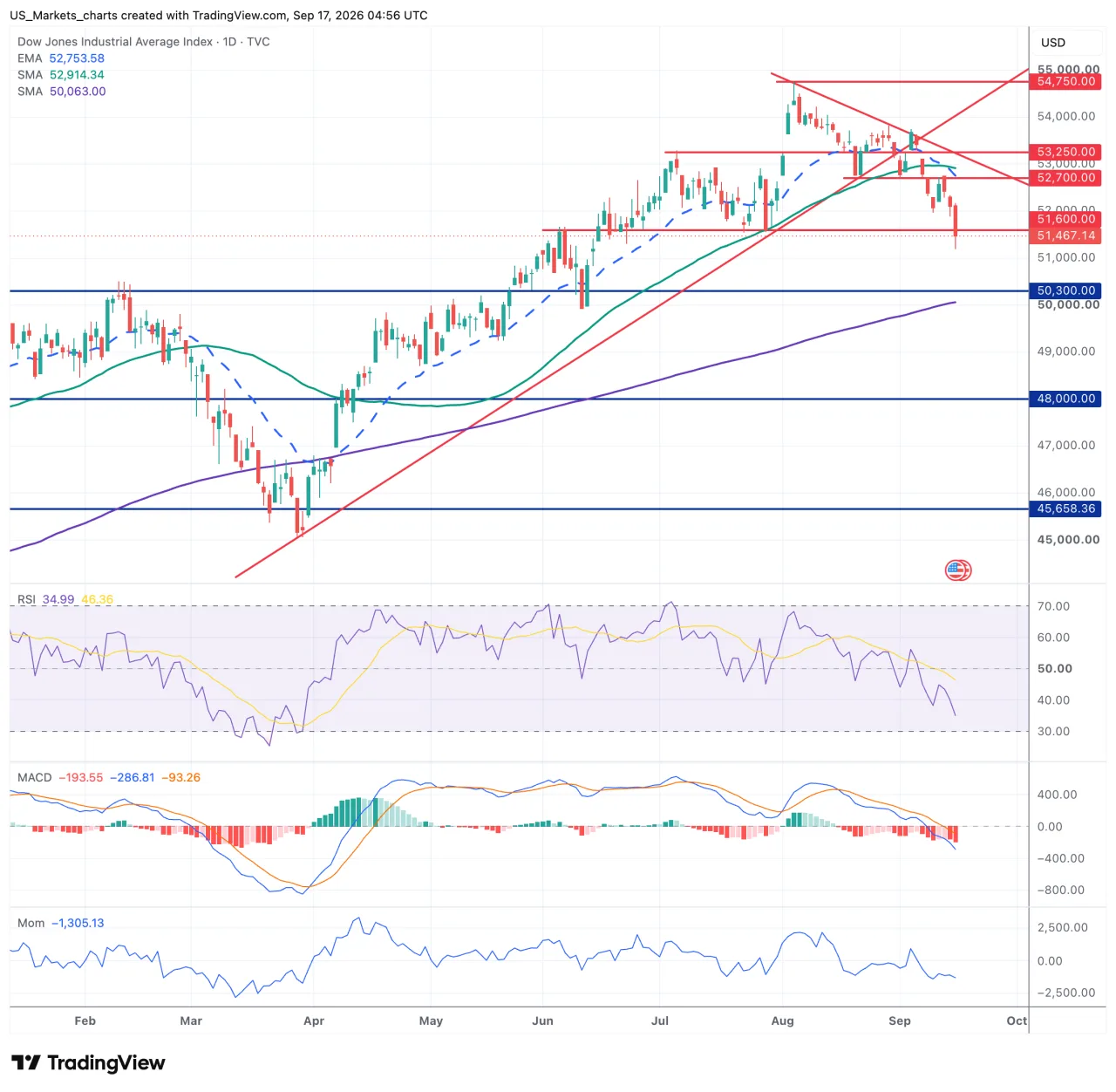Screen dimensions: 1116x1092
Task: Select the blue 50,300.00 price label
Action: click(1065, 290)
